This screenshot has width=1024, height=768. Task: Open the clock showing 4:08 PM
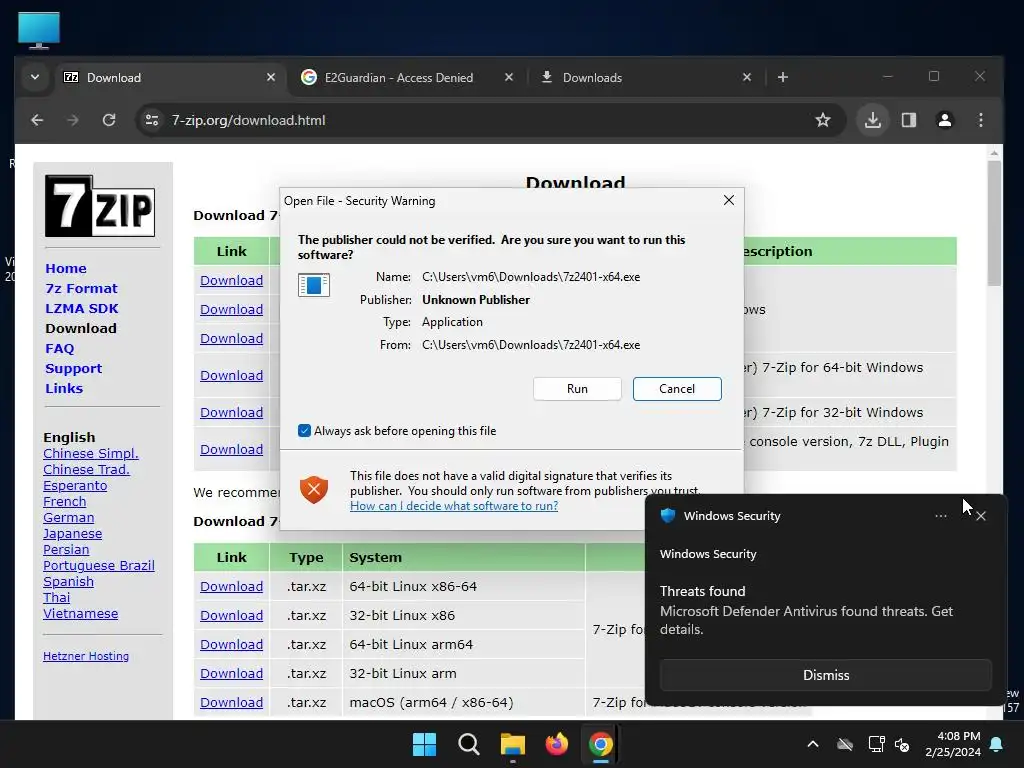(x=953, y=744)
